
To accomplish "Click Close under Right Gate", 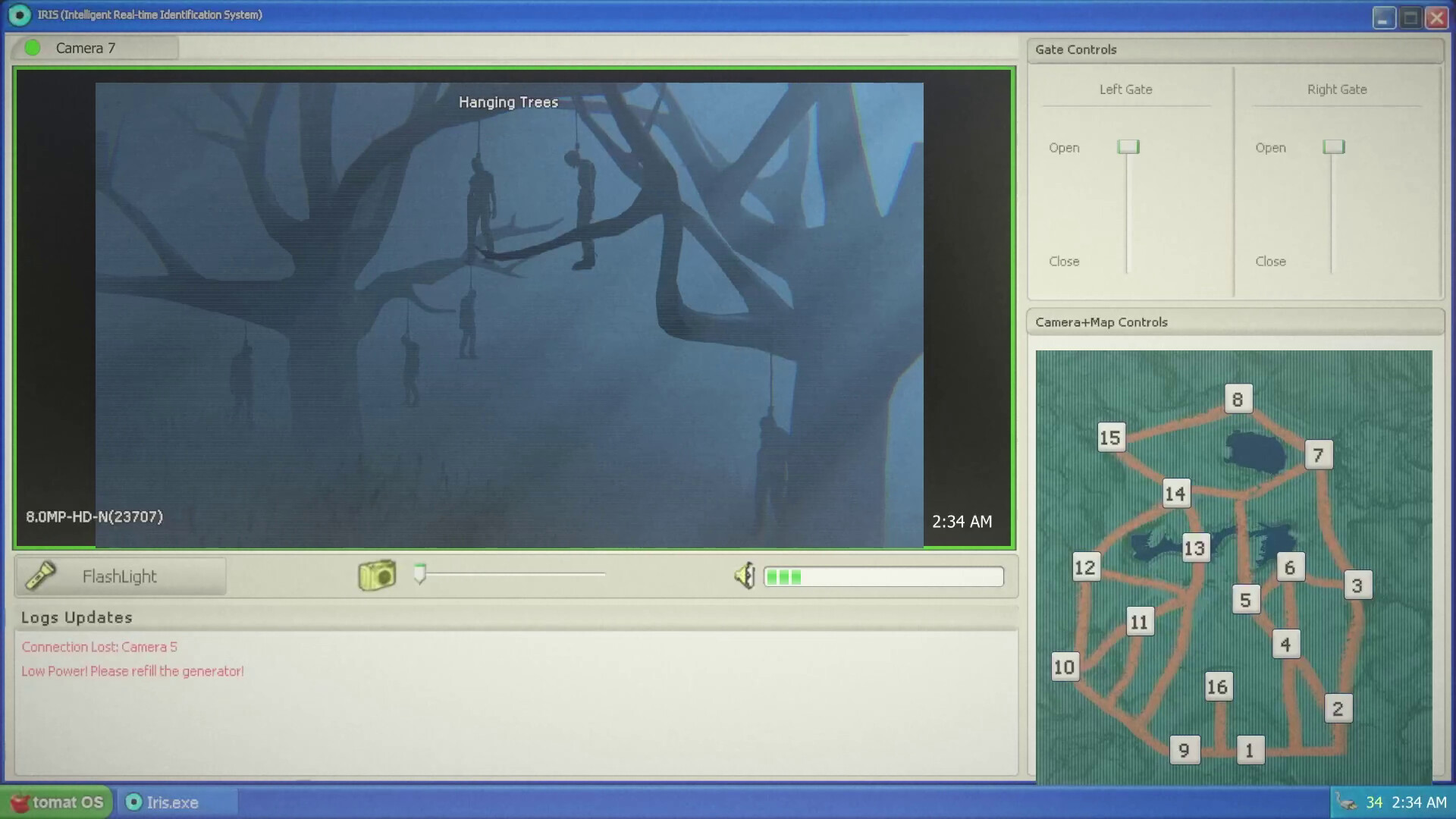I will pyautogui.click(x=1270, y=261).
